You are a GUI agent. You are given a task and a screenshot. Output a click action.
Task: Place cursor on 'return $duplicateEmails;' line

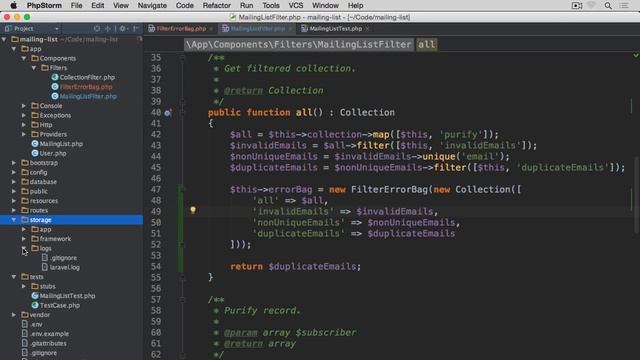[x=296, y=267]
